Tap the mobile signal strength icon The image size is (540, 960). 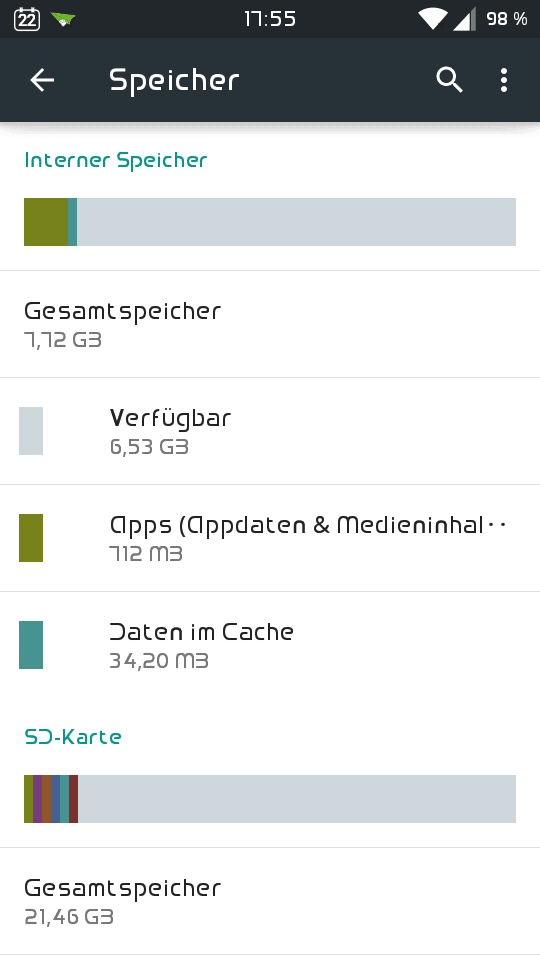pyautogui.click(x=464, y=19)
